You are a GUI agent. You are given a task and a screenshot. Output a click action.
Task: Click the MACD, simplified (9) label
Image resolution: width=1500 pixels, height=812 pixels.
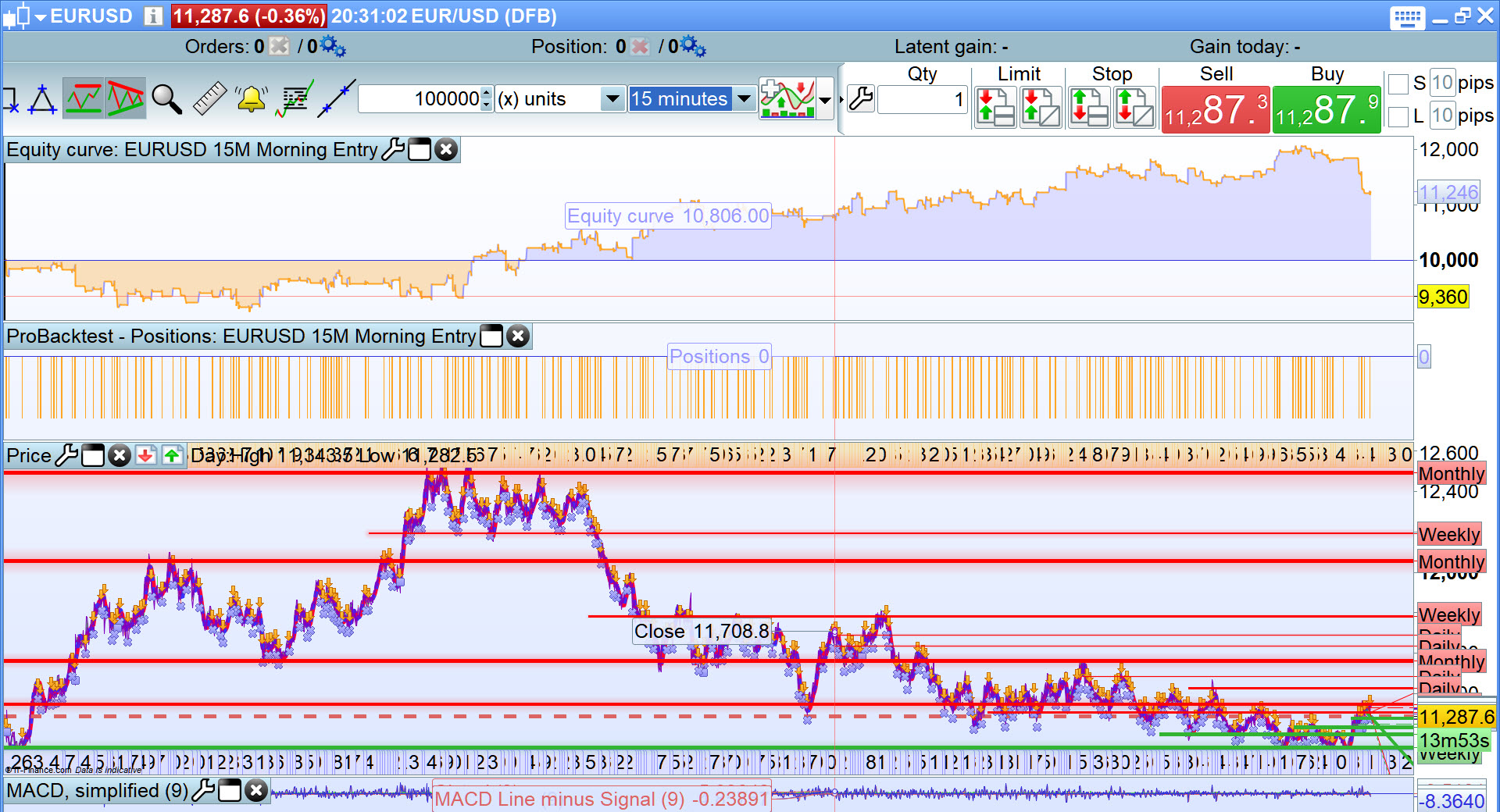point(98,790)
